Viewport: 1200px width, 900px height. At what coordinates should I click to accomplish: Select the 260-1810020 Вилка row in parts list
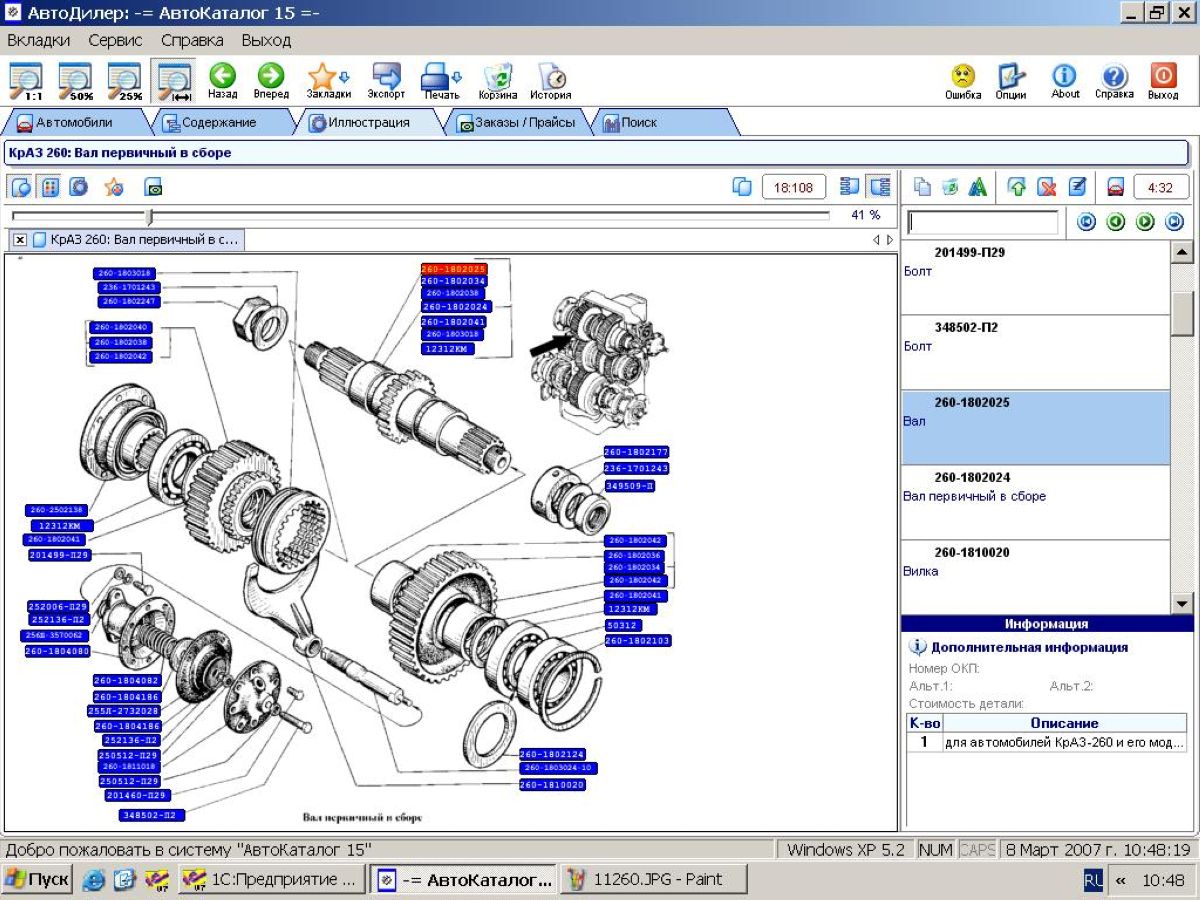(x=1035, y=577)
